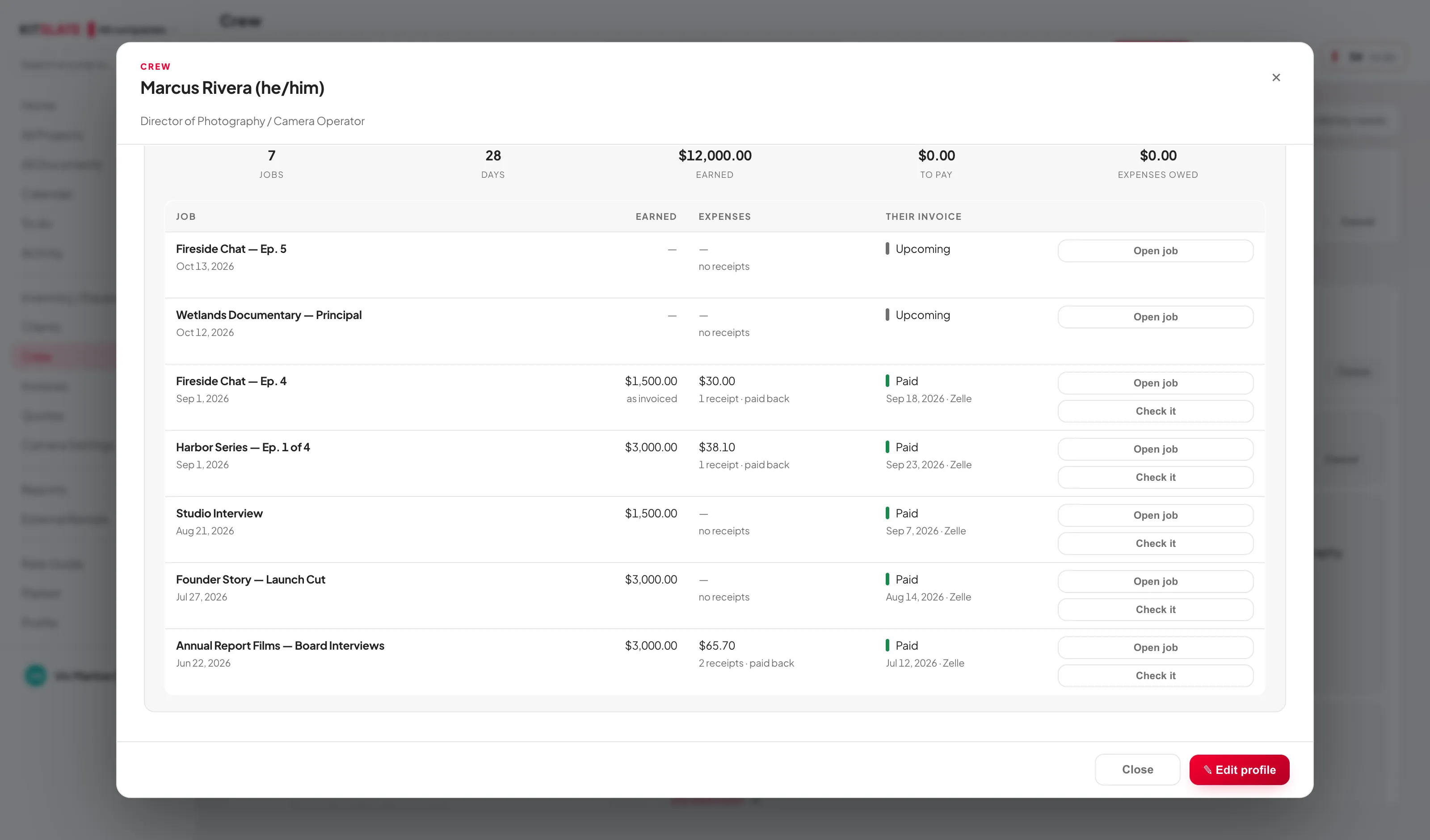Click the Their Invoice column header
Screen dimensions: 1430x840
923,217
